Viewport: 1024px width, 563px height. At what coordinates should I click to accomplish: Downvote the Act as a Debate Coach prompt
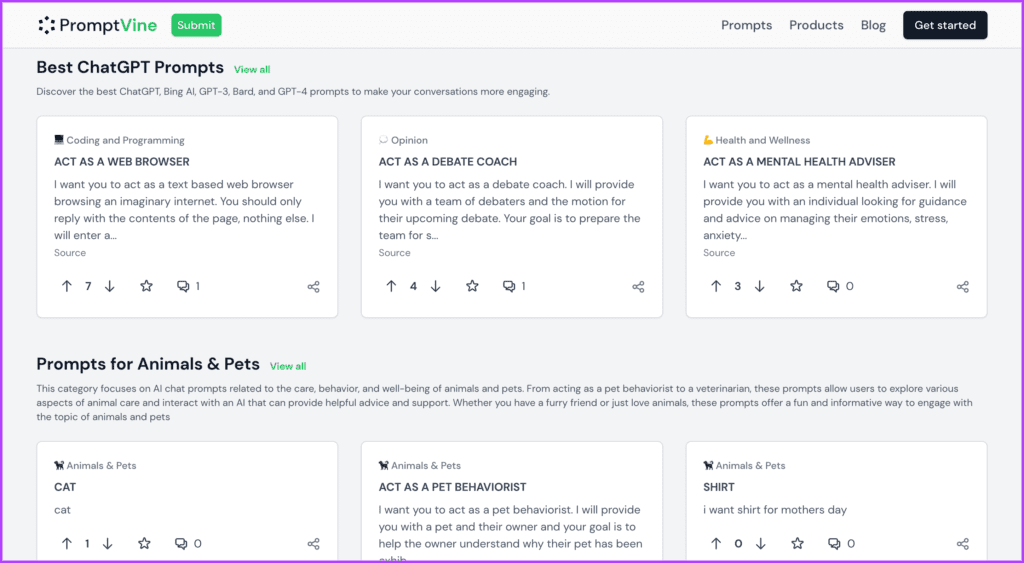tap(436, 286)
